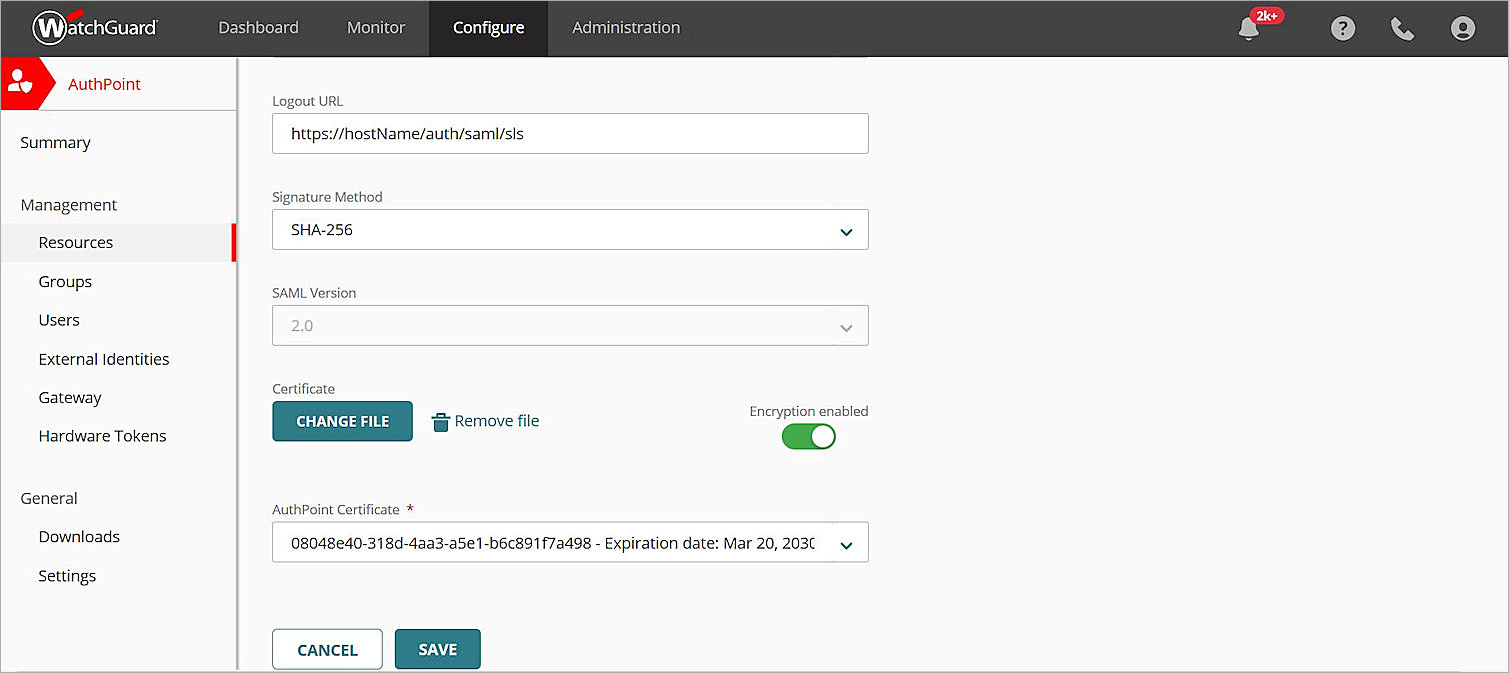Open the Administration tab
Screen dimensions: 1509x673
tap(626, 28)
